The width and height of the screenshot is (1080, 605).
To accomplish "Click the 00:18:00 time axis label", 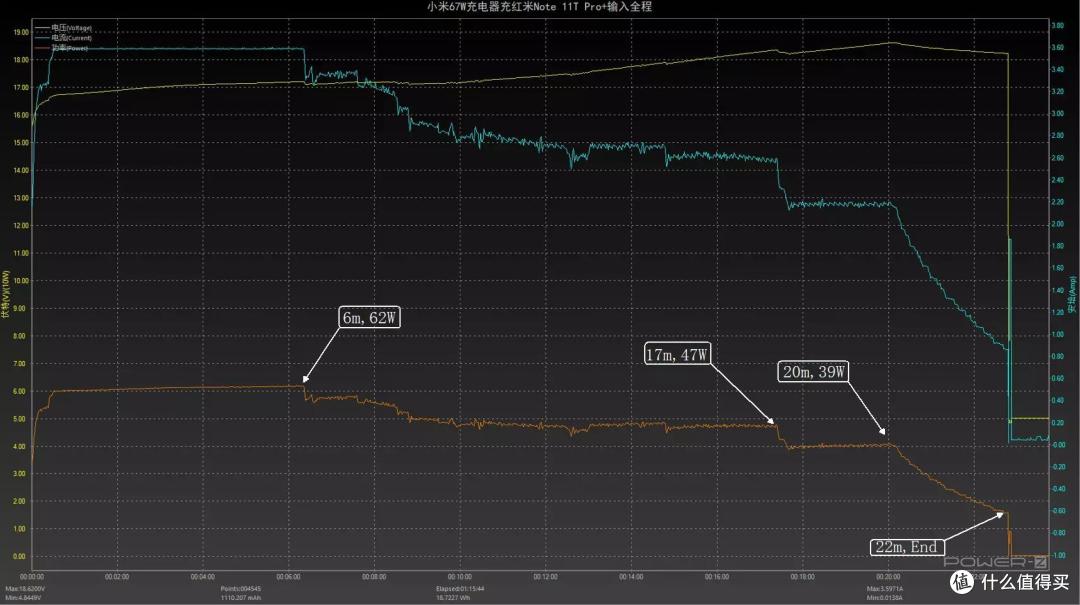I will [x=802, y=577].
